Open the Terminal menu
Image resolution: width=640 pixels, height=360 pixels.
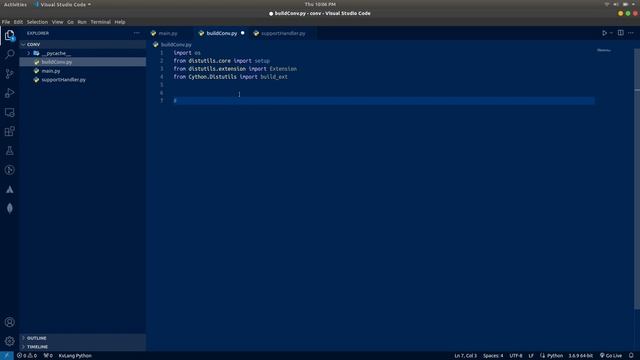100,22
